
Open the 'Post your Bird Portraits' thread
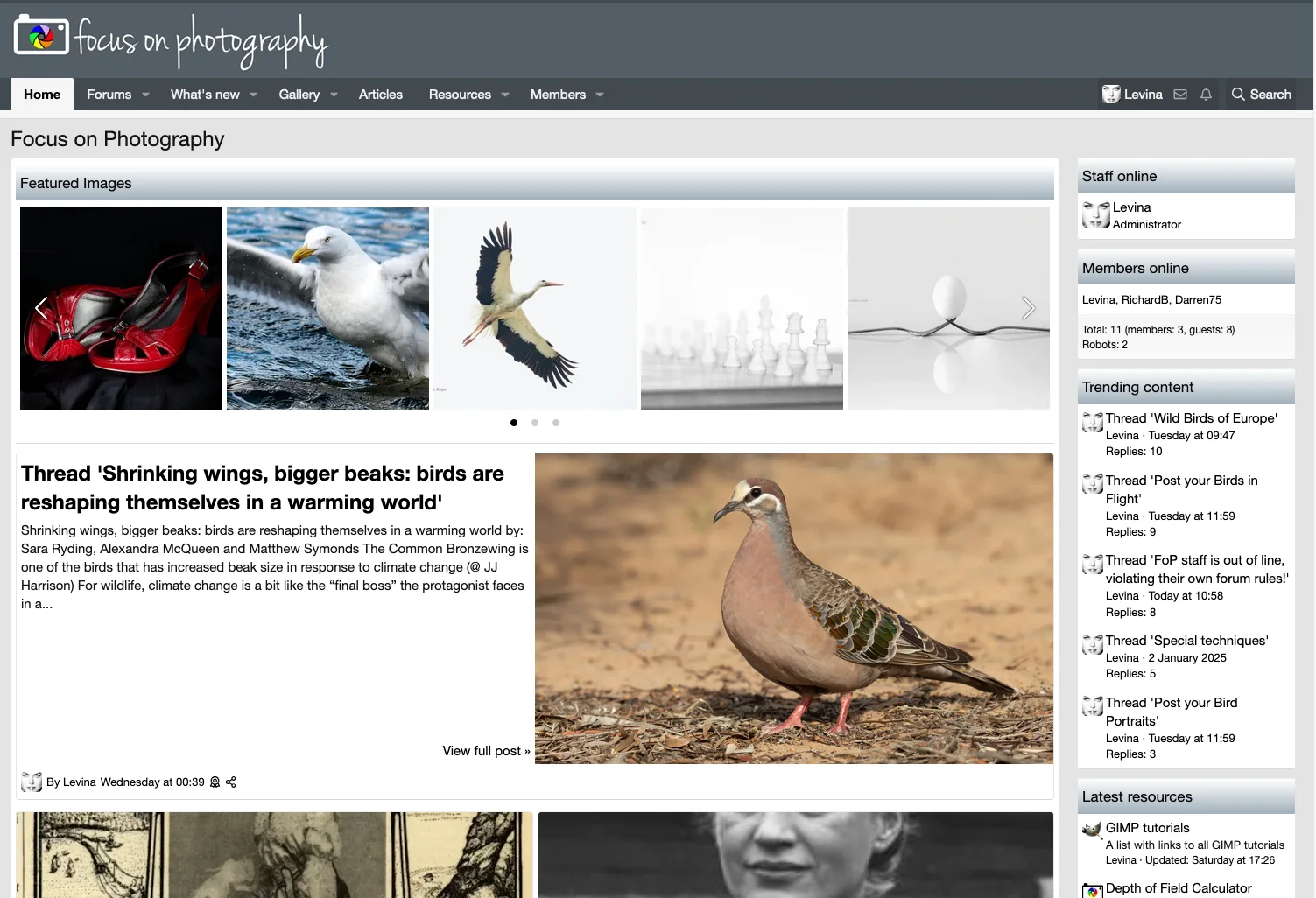coord(1172,712)
